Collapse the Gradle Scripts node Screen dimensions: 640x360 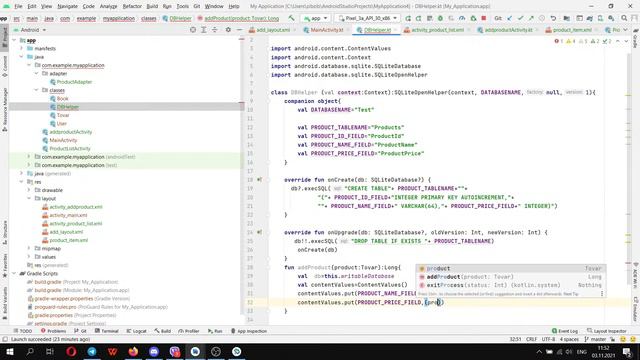click(14, 273)
